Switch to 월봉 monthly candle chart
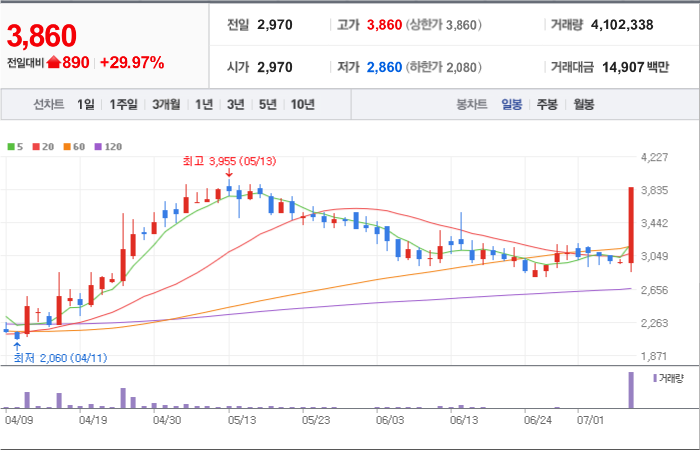 coord(583,105)
